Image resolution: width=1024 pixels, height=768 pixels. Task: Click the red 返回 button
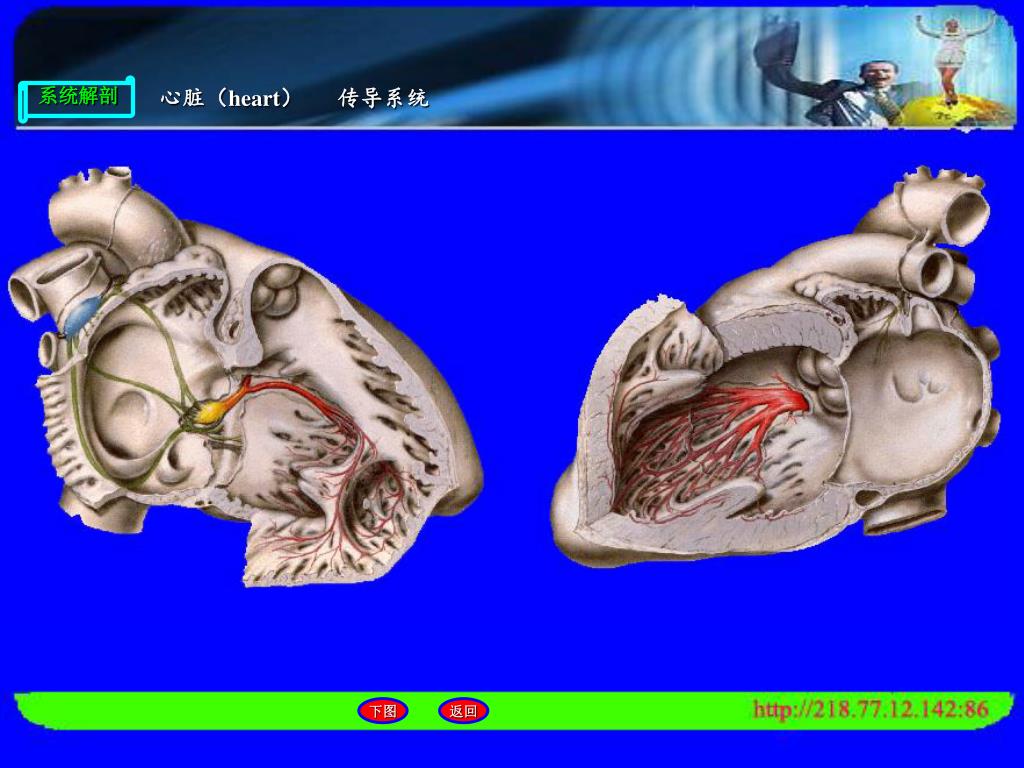(463, 711)
